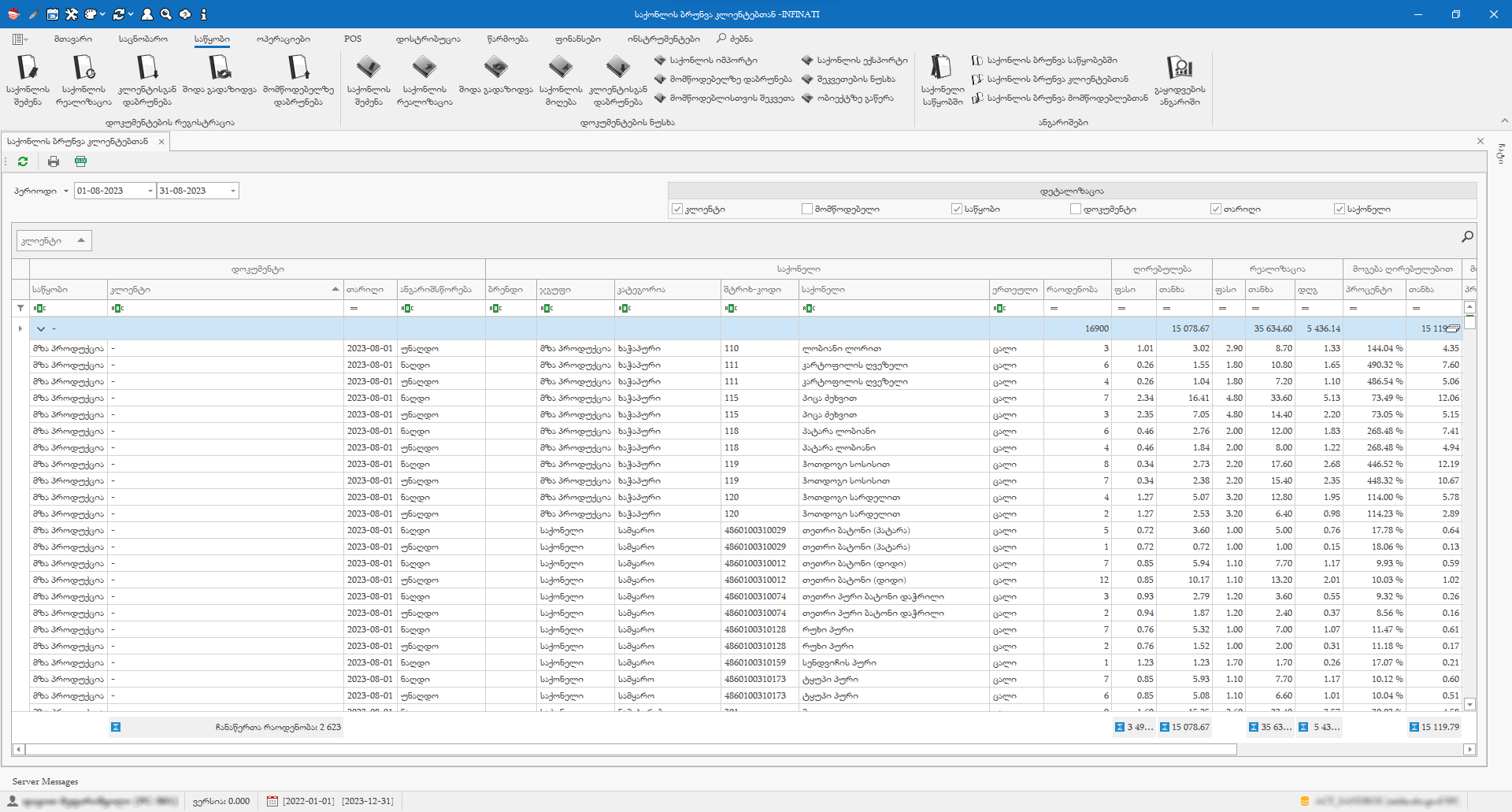Viewport: 1512px width, 812px height.
Task: Open the დისტრიბუცია ribbon tab
Action: pos(428,39)
